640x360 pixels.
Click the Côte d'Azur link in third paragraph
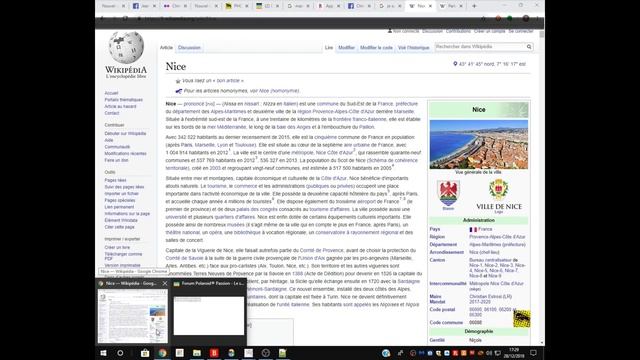(x=333, y=178)
